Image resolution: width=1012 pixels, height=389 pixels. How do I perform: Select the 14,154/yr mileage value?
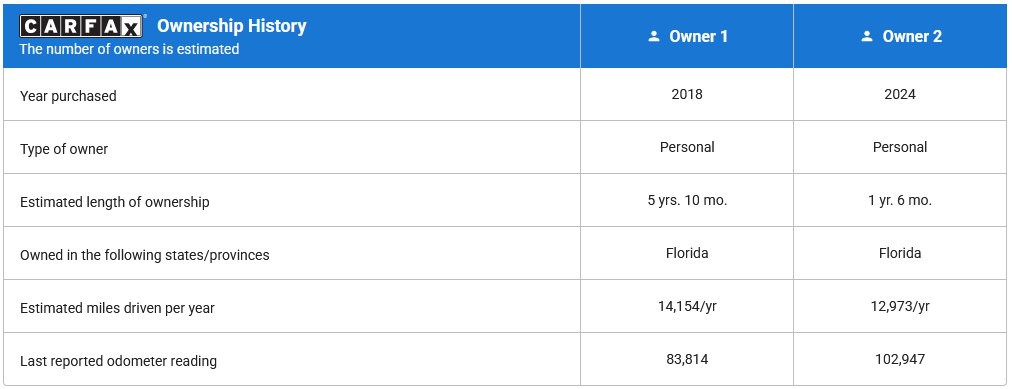click(x=687, y=306)
